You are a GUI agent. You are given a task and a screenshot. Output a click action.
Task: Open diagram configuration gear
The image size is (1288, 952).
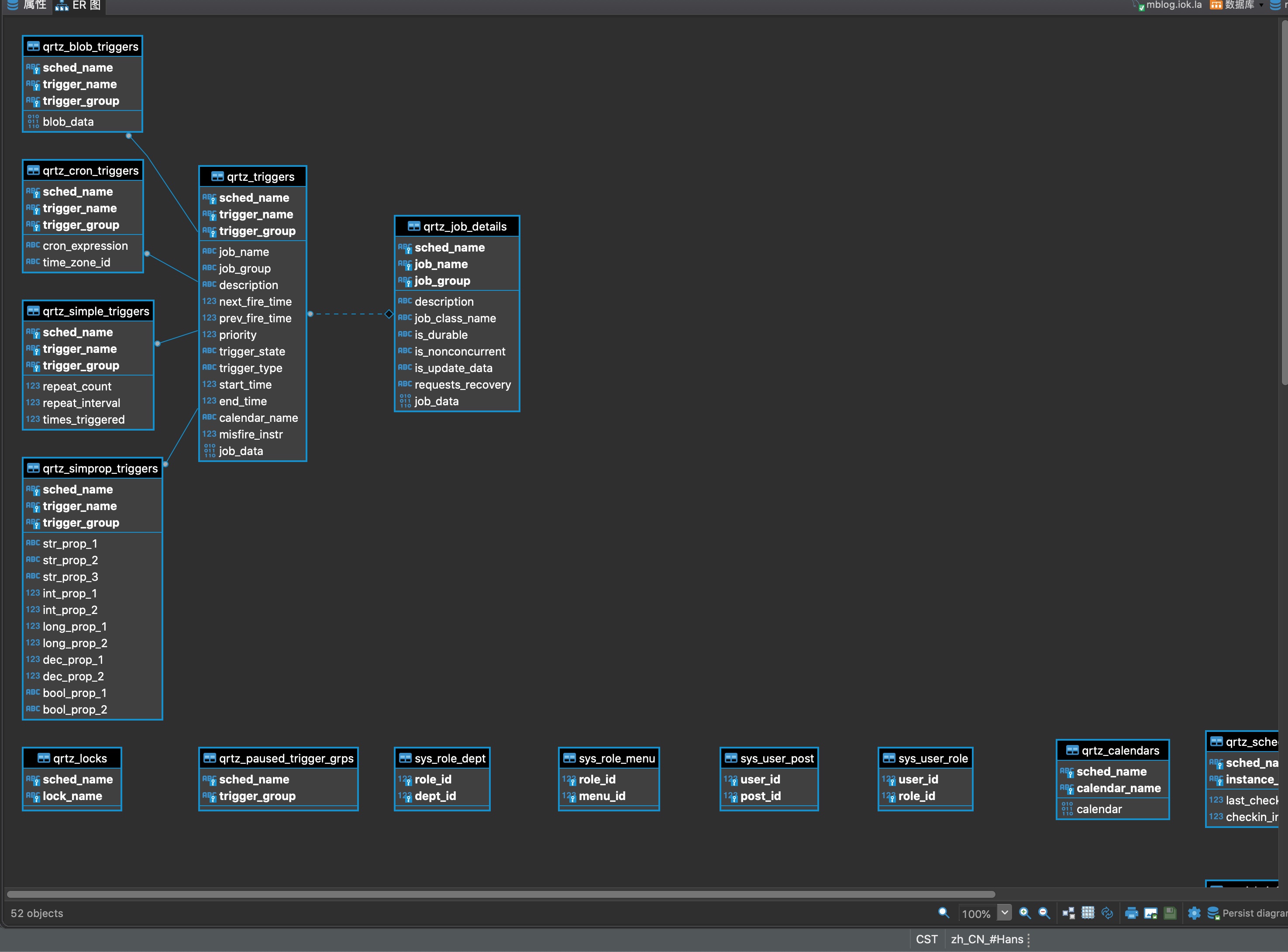[x=1194, y=913]
